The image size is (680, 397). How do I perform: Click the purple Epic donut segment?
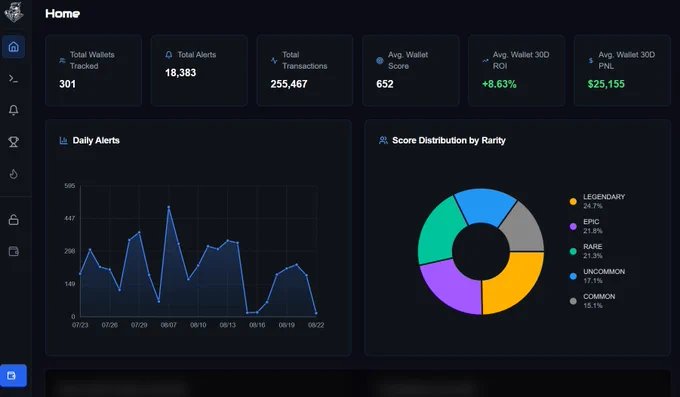tap(451, 286)
